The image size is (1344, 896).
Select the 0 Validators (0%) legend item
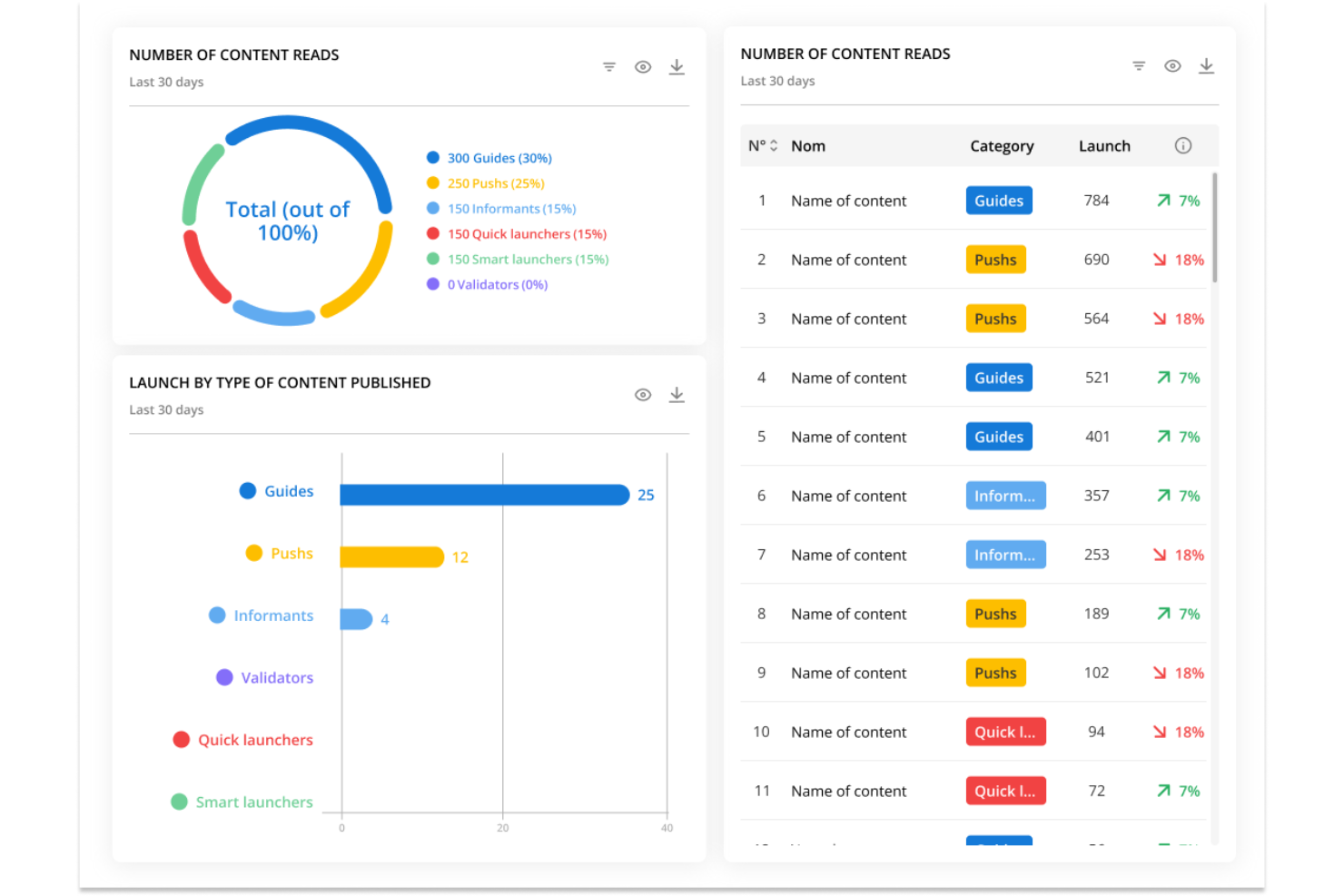[x=498, y=285]
